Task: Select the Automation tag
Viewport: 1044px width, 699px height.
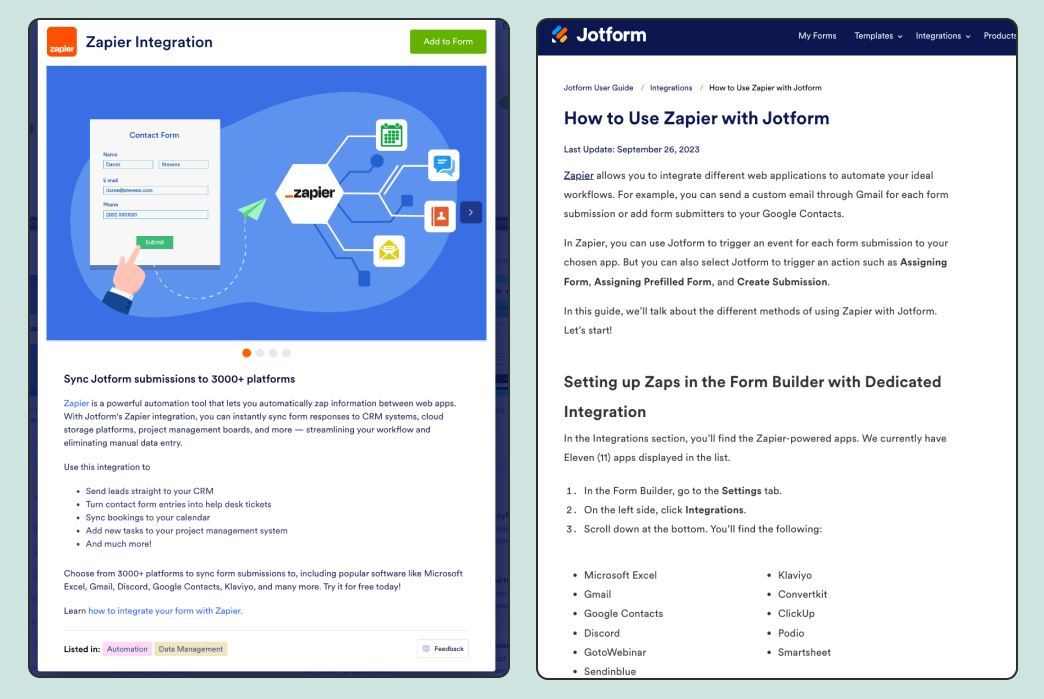Action: [x=127, y=649]
